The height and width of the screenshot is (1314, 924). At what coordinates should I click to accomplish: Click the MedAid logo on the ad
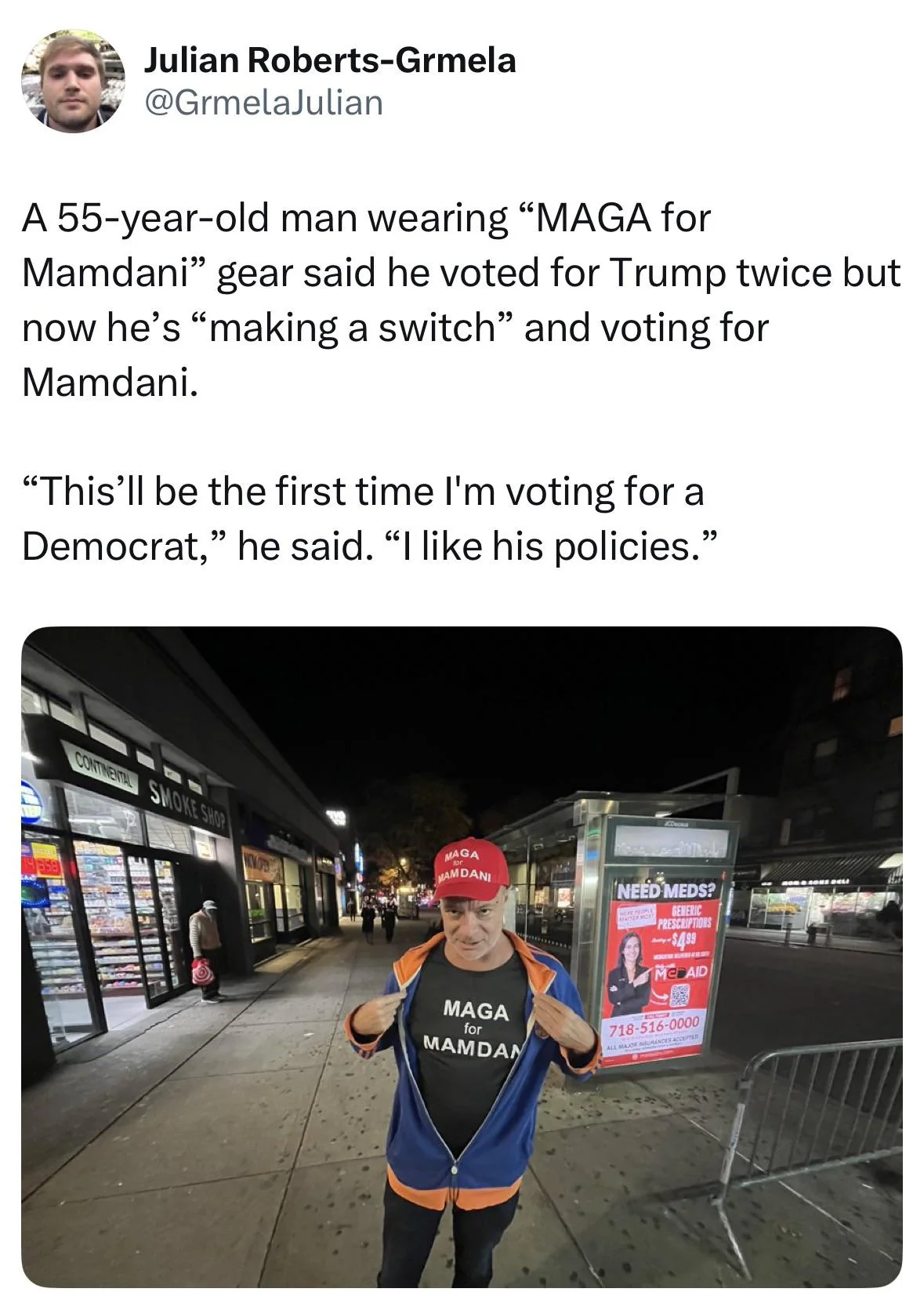pyautogui.click(x=680, y=971)
